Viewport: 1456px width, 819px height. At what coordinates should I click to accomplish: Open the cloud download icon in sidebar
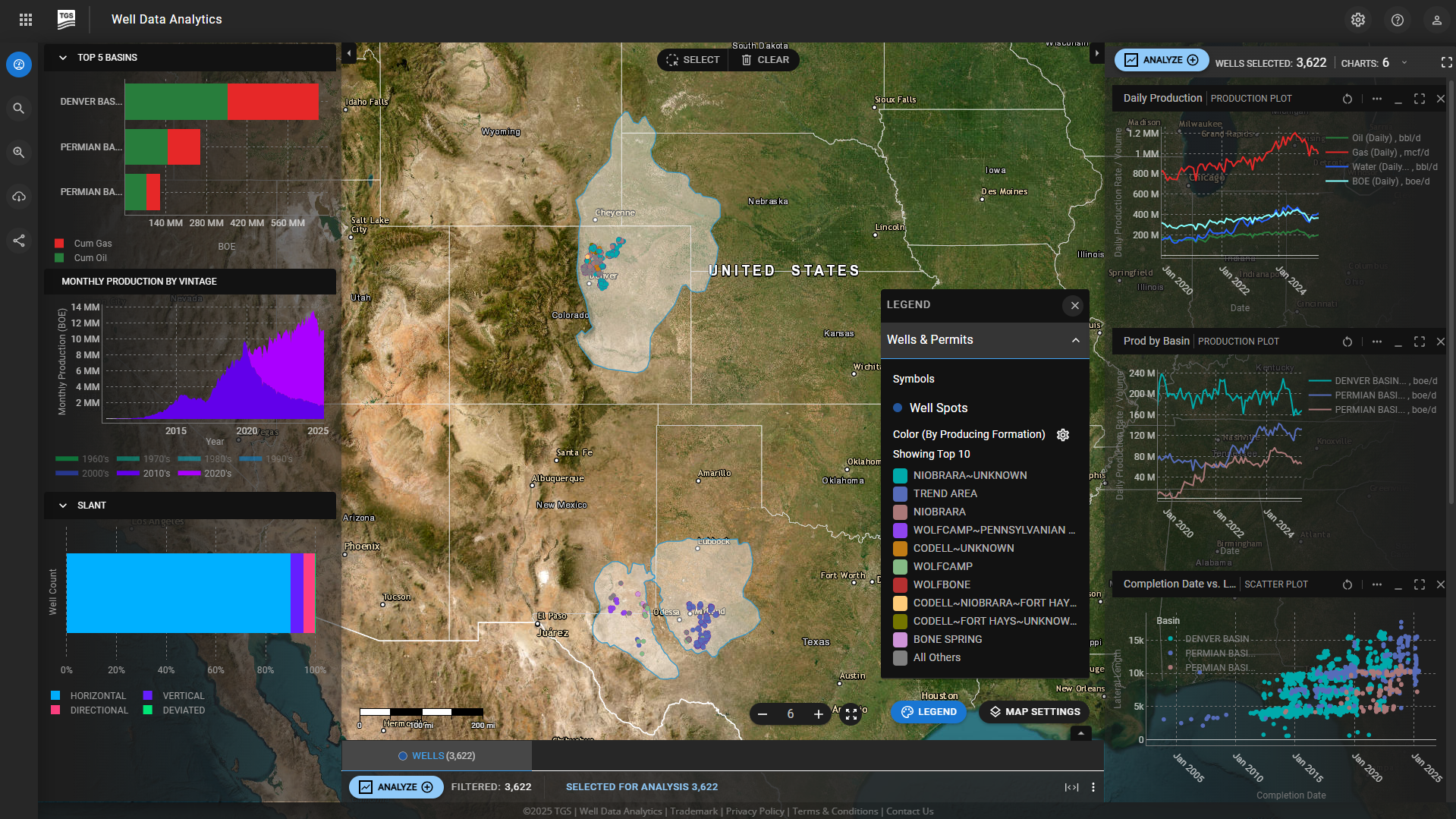(x=19, y=197)
